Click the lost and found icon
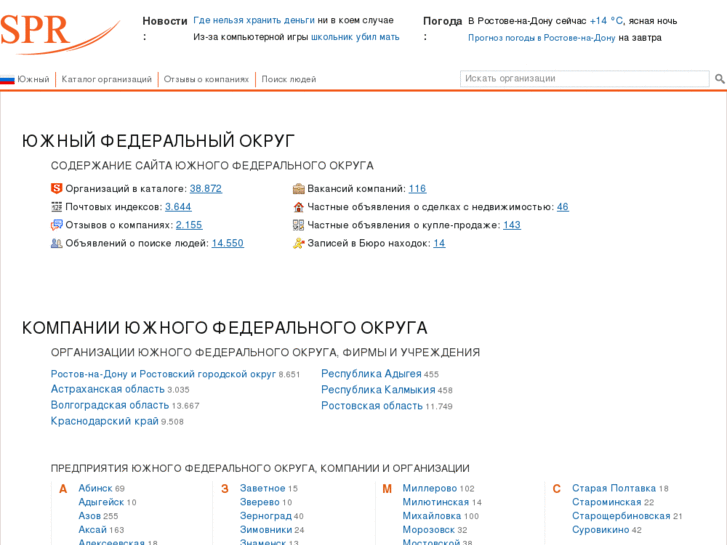The height and width of the screenshot is (545, 727). coord(299,243)
